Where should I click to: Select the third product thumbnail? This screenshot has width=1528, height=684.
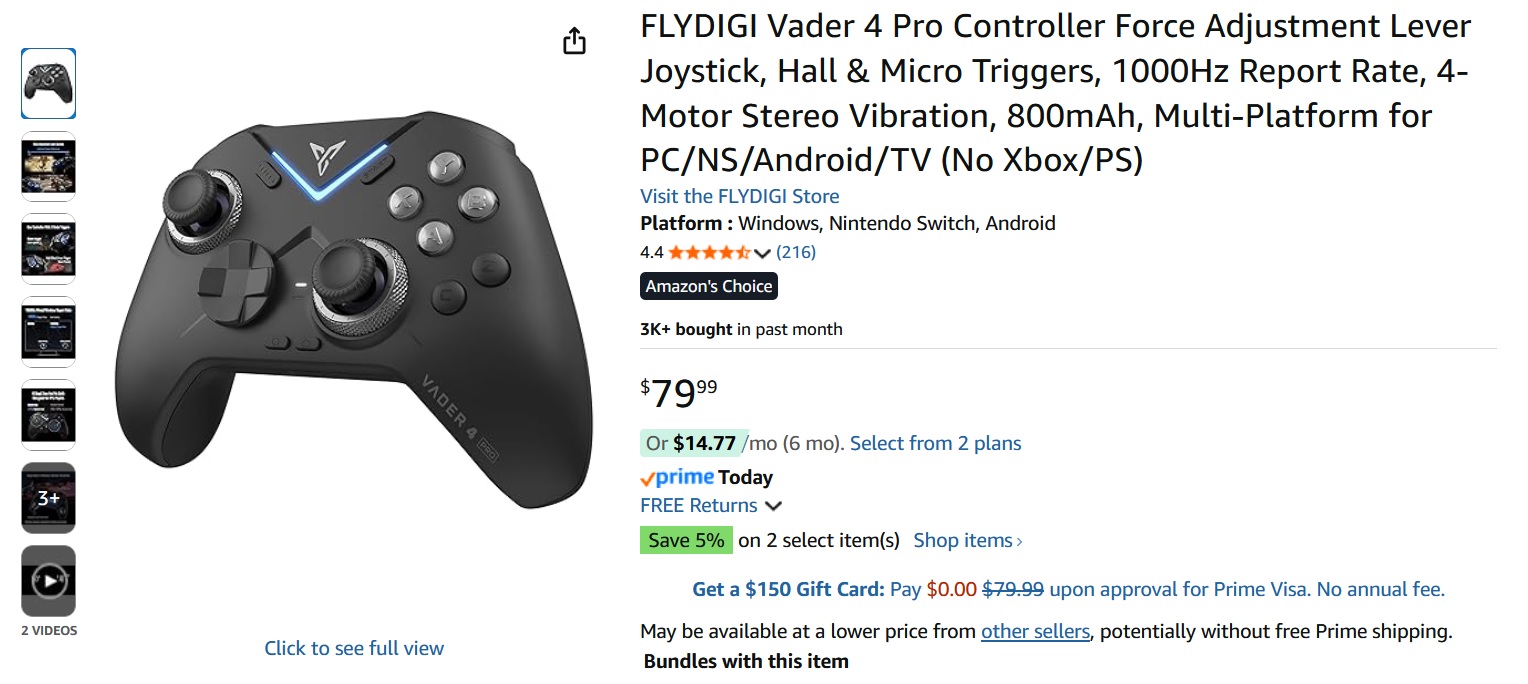(x=48, y=250)
